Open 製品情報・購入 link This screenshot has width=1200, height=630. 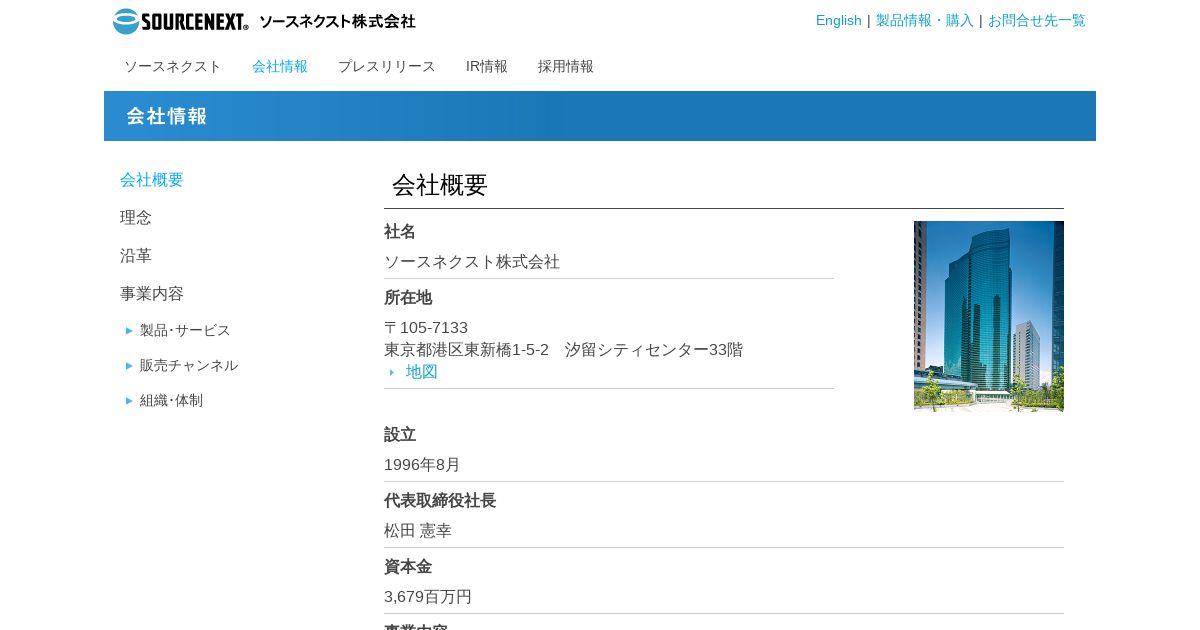[x=924, y=20]
